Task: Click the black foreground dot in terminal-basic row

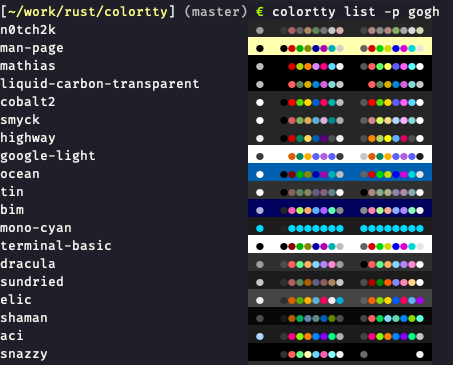Action: pos(260,246)
